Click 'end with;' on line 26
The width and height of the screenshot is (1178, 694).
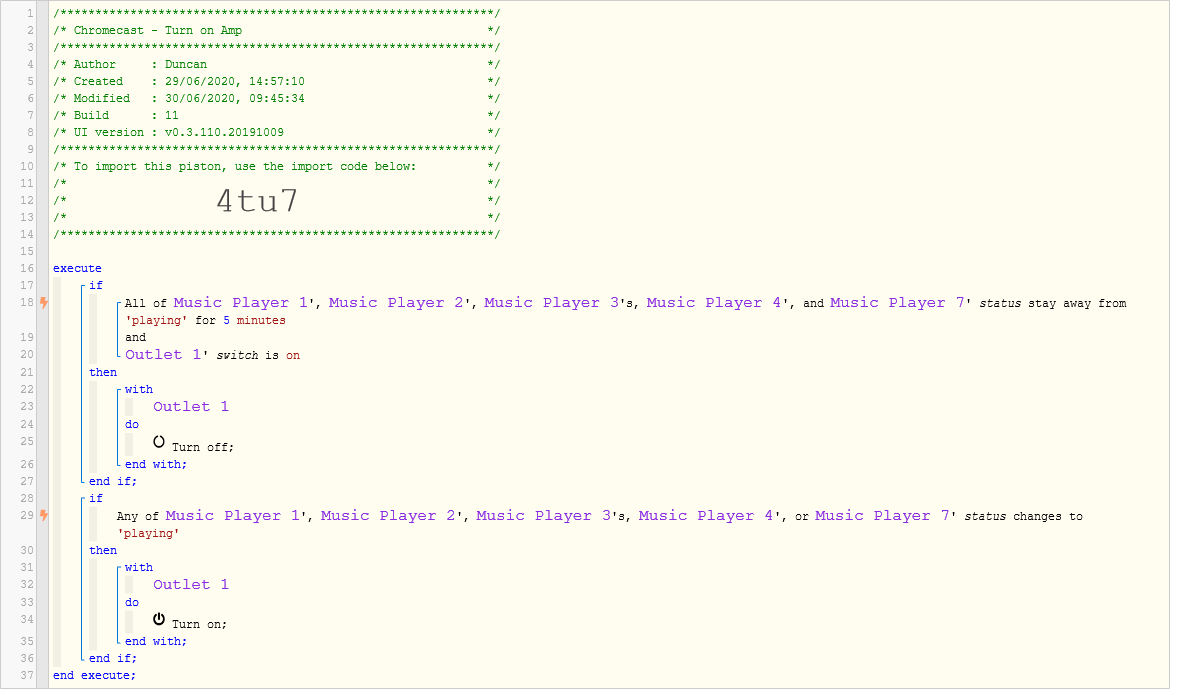pyautogui.click(x=156, y=464)
